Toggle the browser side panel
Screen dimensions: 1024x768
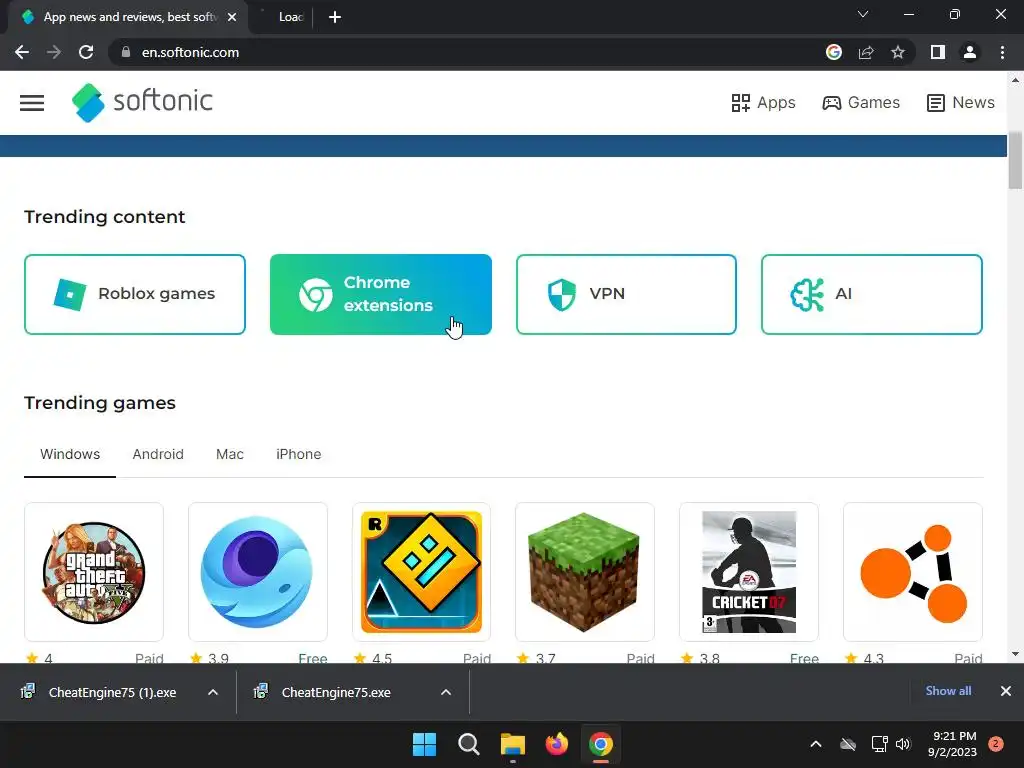[x=938, y=52]
